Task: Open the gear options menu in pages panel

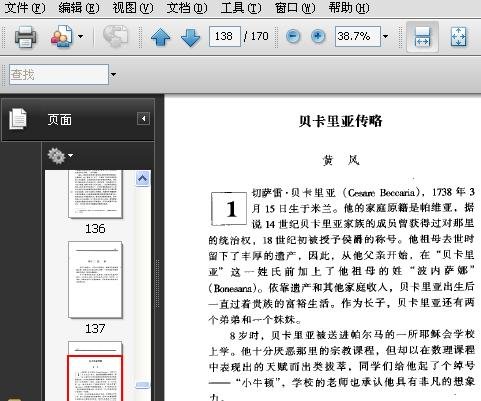Action: click(x=60, y=156)
